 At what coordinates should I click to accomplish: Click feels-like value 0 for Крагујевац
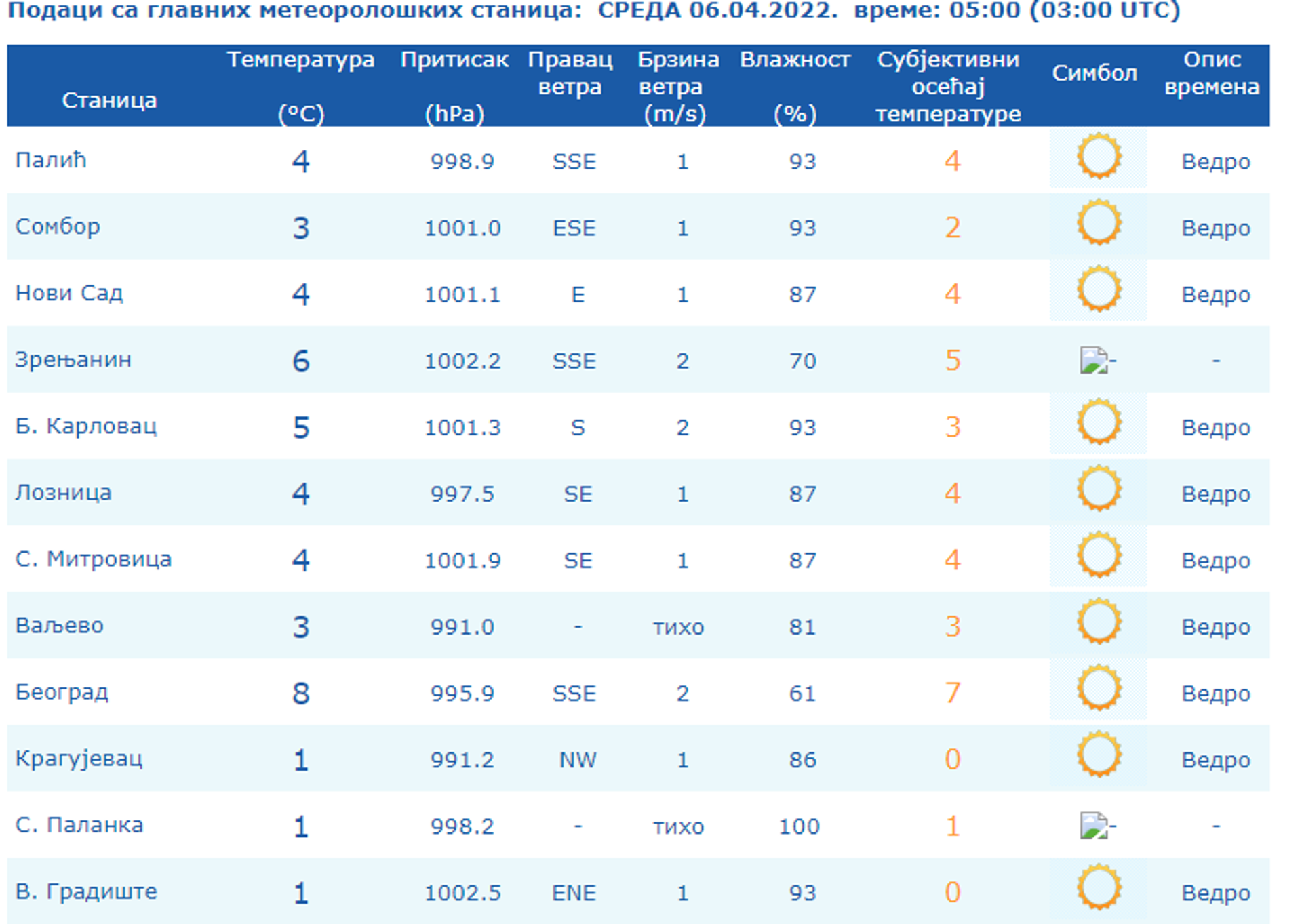[x=953, y=759]
